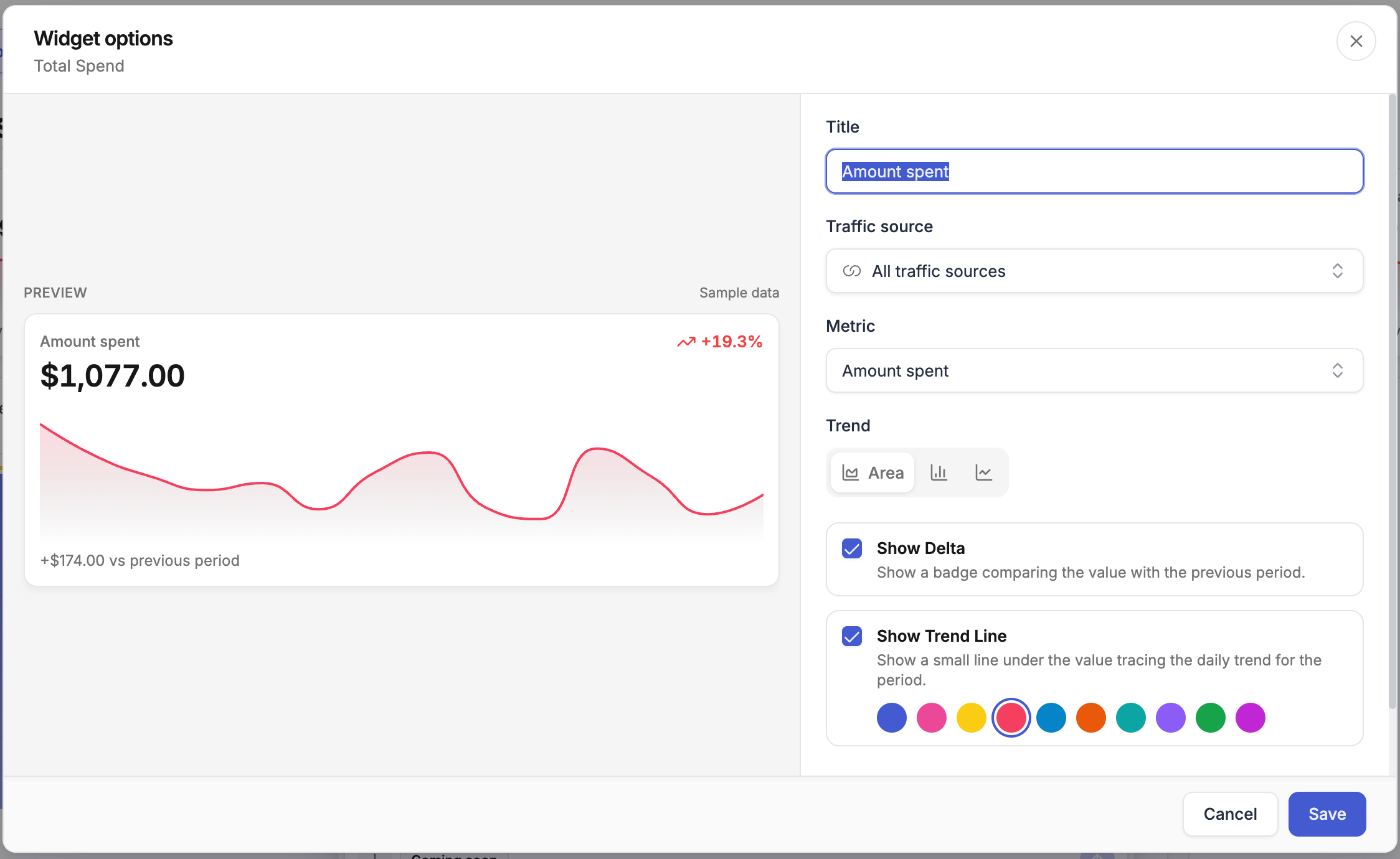Select the Area trend type
The height and width of the screenshot is (859, 1400).
tap(872, 473)
